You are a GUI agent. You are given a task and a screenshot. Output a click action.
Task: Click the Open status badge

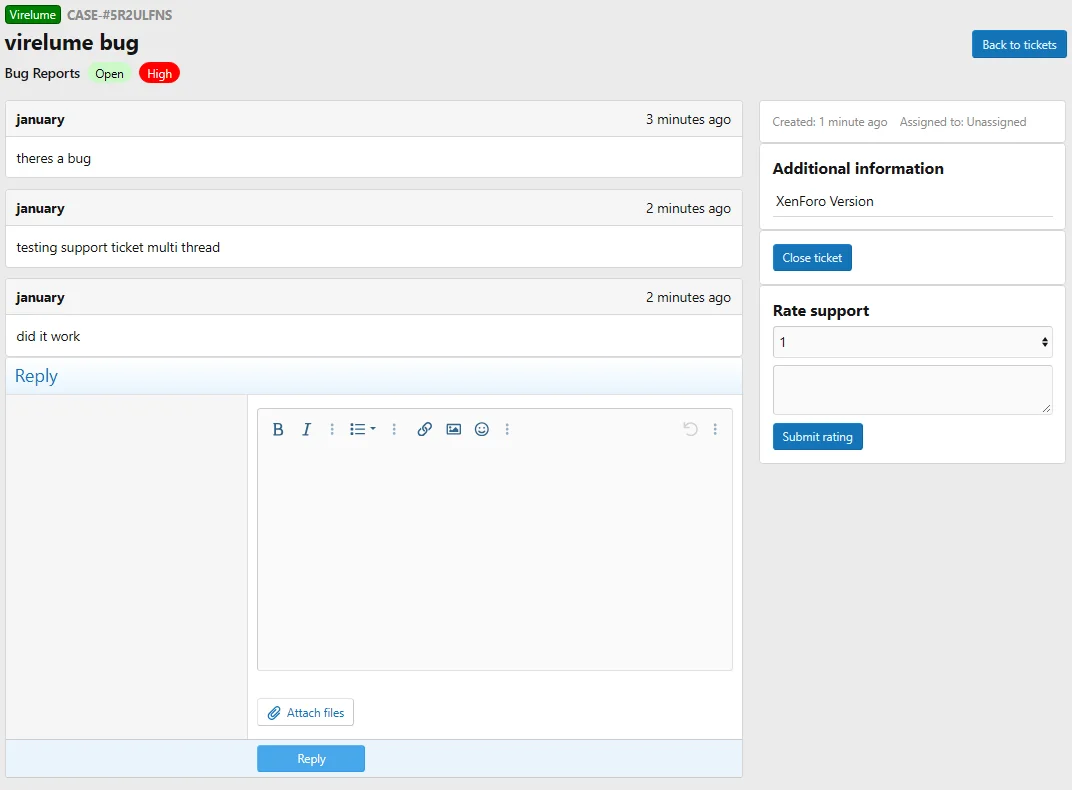coord(109,74)
